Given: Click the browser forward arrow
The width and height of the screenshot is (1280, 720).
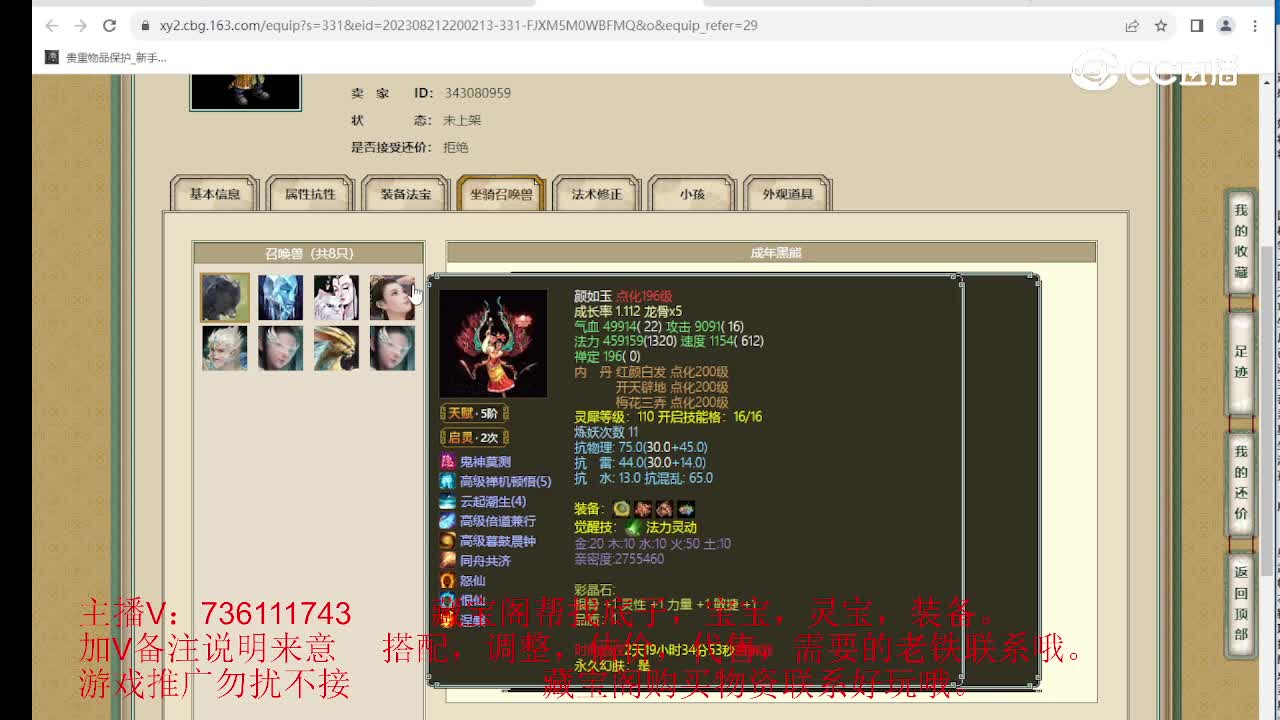Looking at the screenshot, I should pos(81,26).
